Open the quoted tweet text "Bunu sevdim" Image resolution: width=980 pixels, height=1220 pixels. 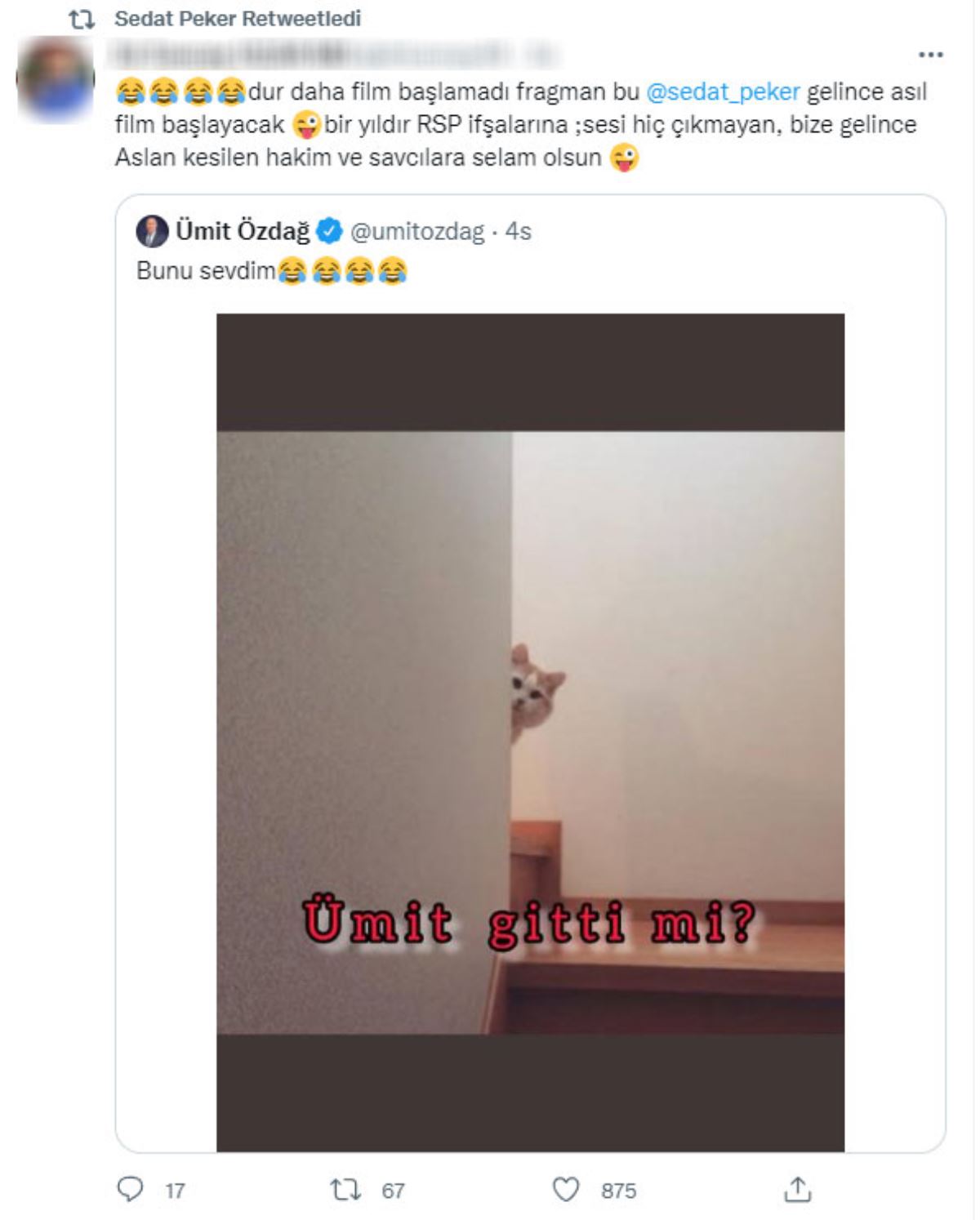(206, 271)
